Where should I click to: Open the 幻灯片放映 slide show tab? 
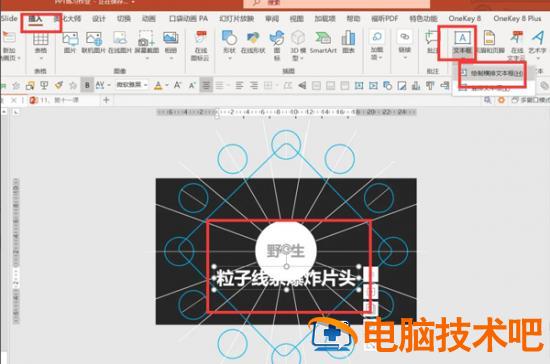[x=236, y=19]
